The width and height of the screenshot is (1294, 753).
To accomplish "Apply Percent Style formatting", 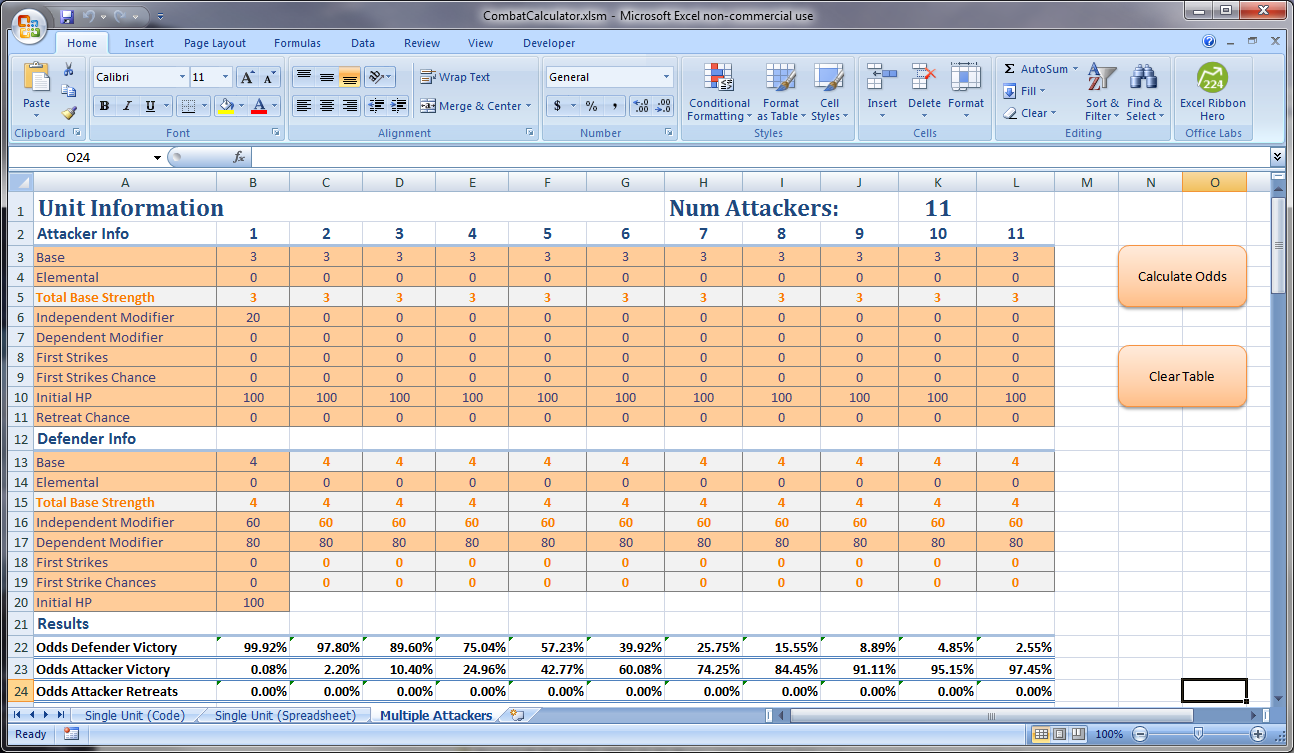I will [x=590, y=105].
